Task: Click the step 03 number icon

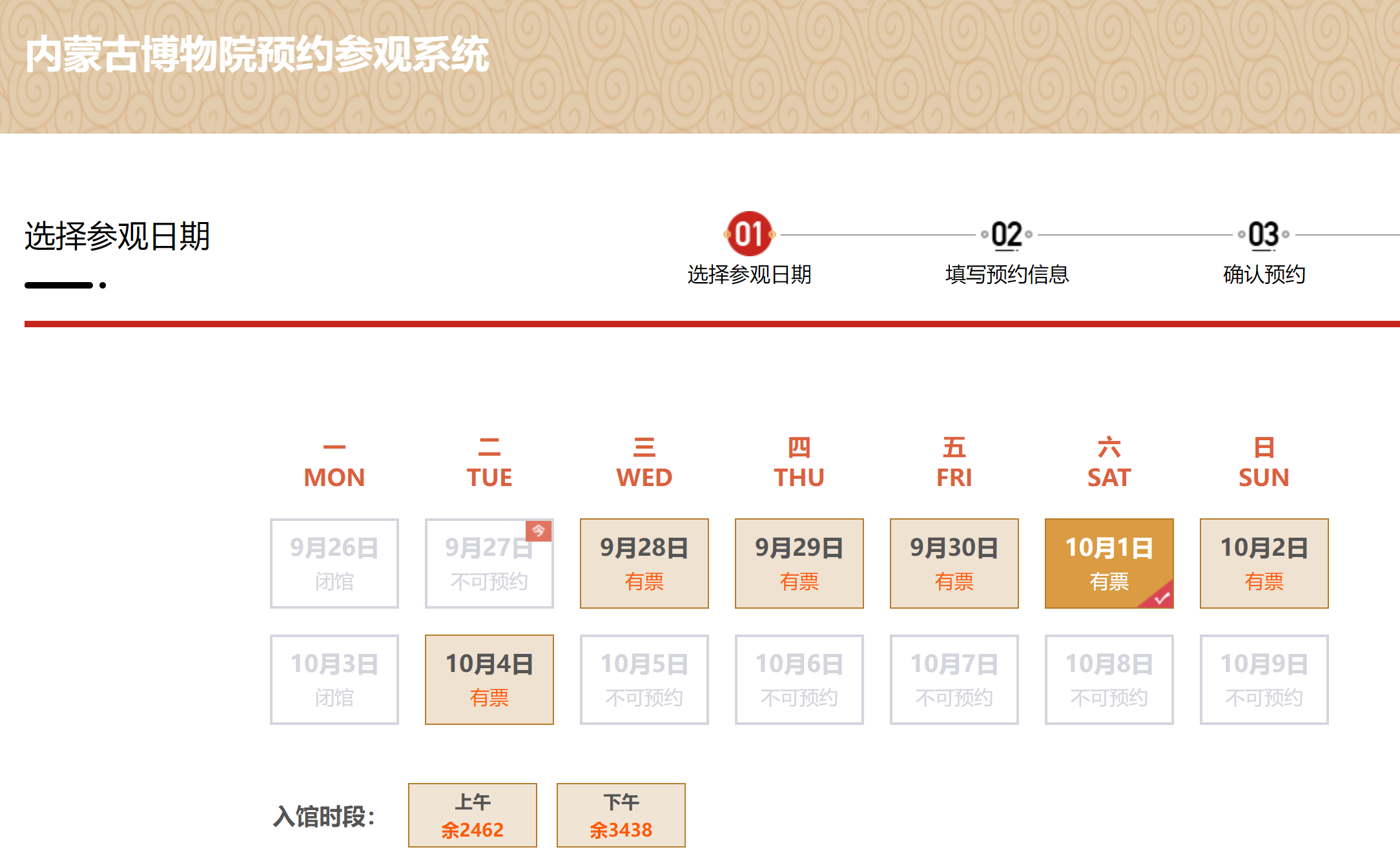Action: point(1263,234)
